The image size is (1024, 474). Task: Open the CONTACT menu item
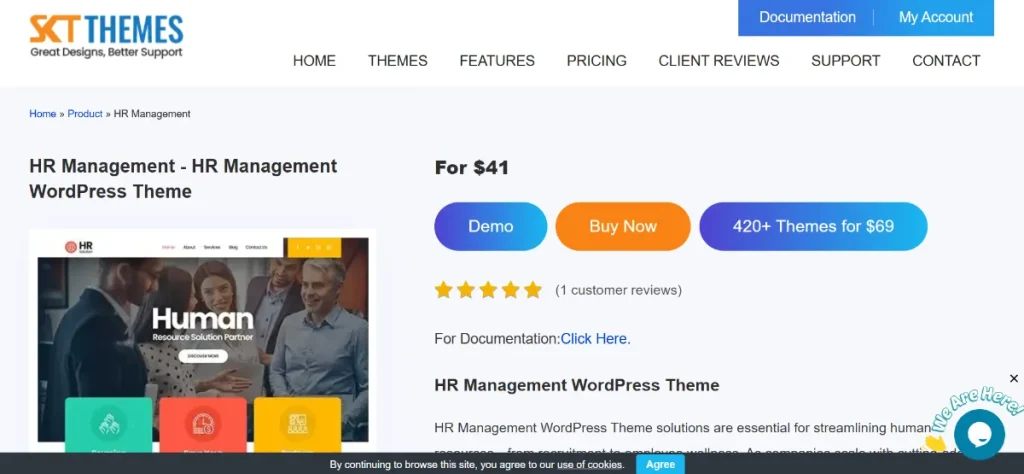[946, 61]
